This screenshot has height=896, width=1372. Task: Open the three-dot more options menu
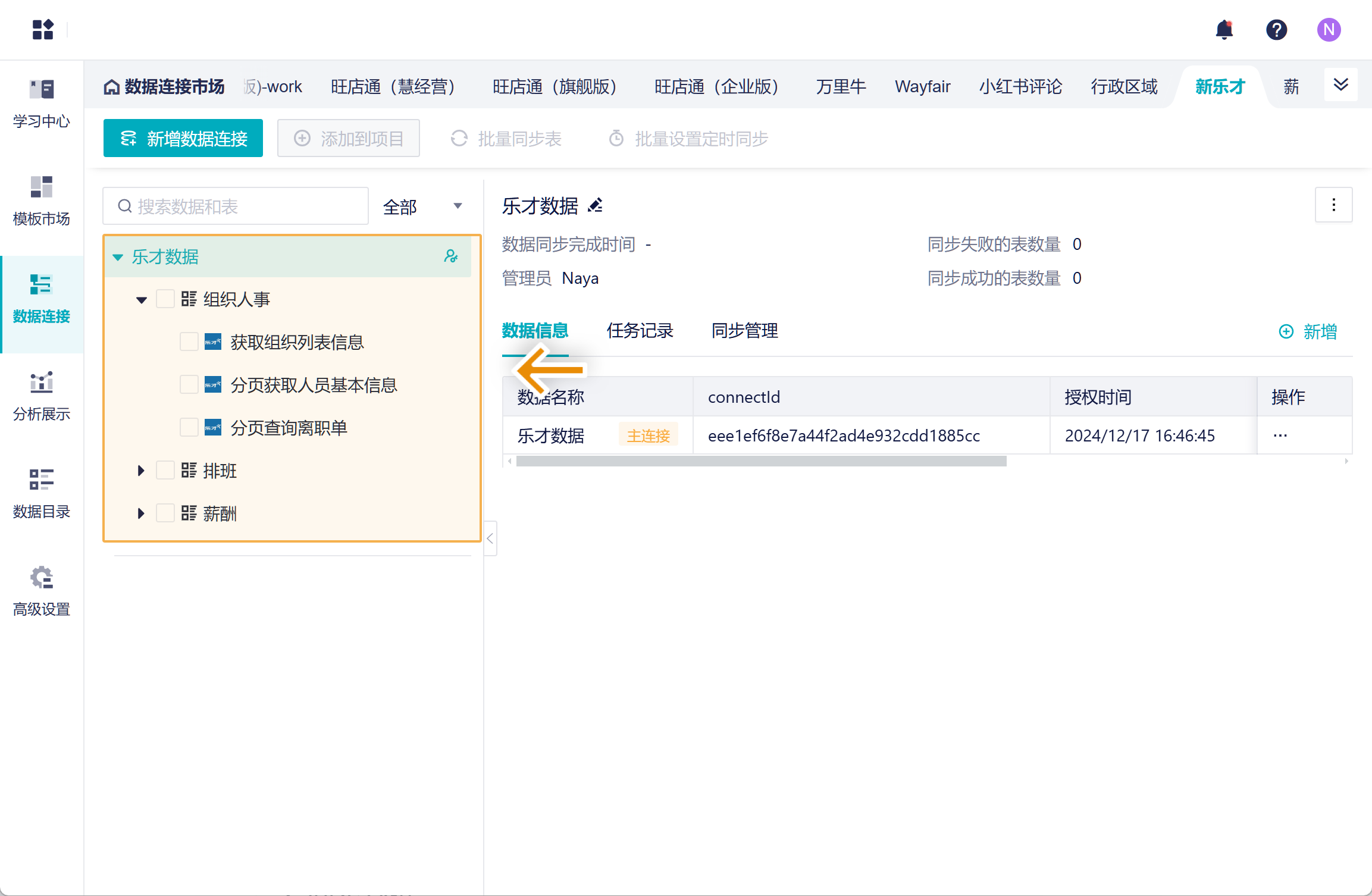point(1333,205)
